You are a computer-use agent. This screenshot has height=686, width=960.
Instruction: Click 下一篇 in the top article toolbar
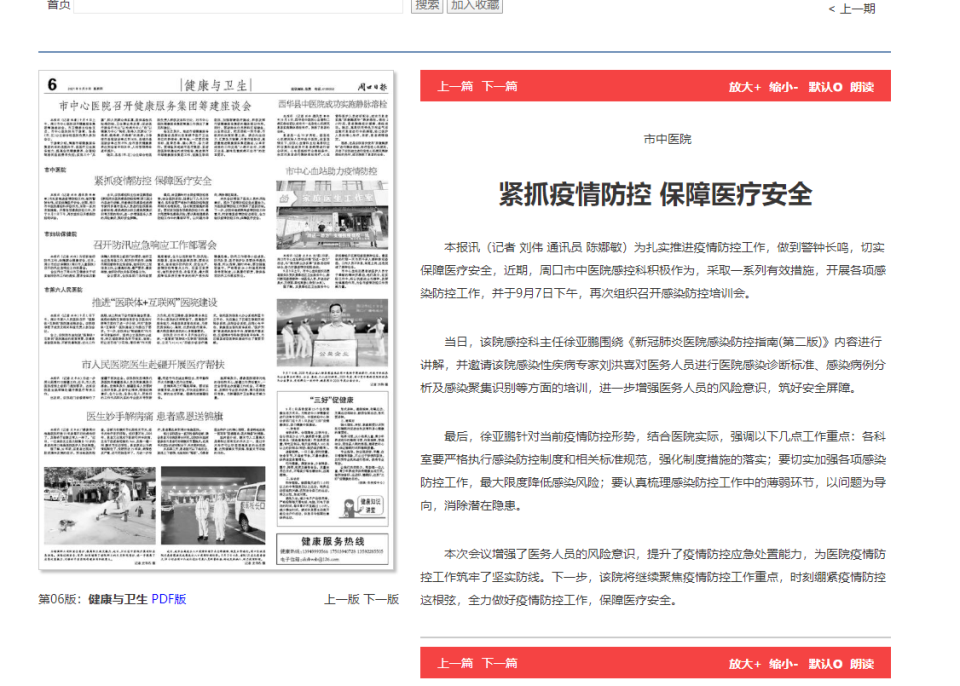tap(500, 86)
